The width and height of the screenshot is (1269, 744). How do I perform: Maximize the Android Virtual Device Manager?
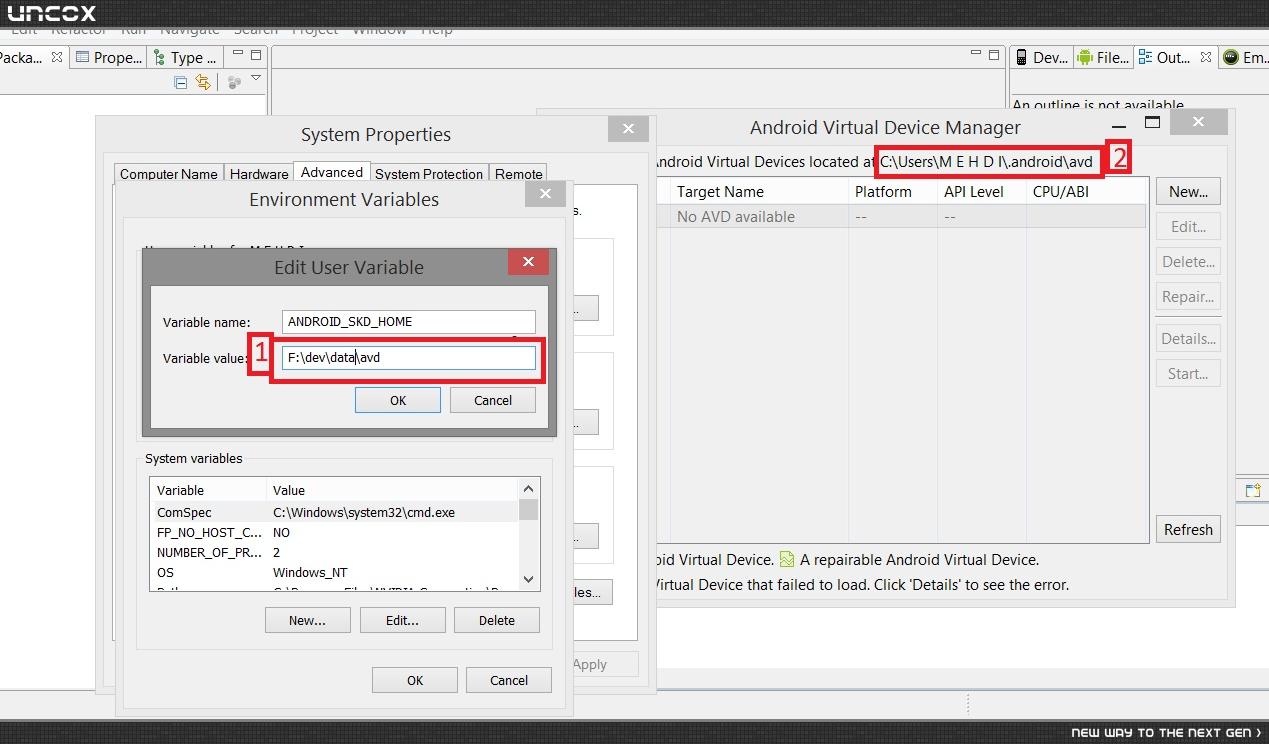pyautogui.click(x=1152, y=122)
